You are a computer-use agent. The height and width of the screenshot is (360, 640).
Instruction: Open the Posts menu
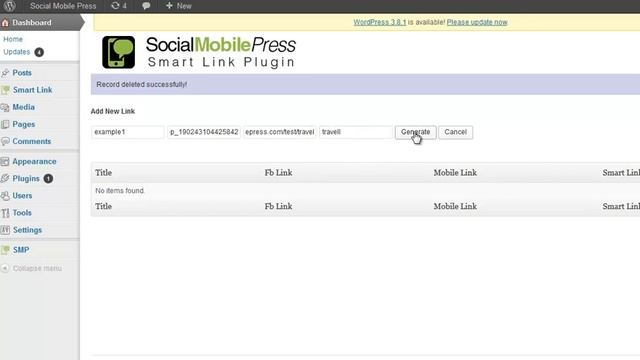pyautogui.click(x=22, y=73)
